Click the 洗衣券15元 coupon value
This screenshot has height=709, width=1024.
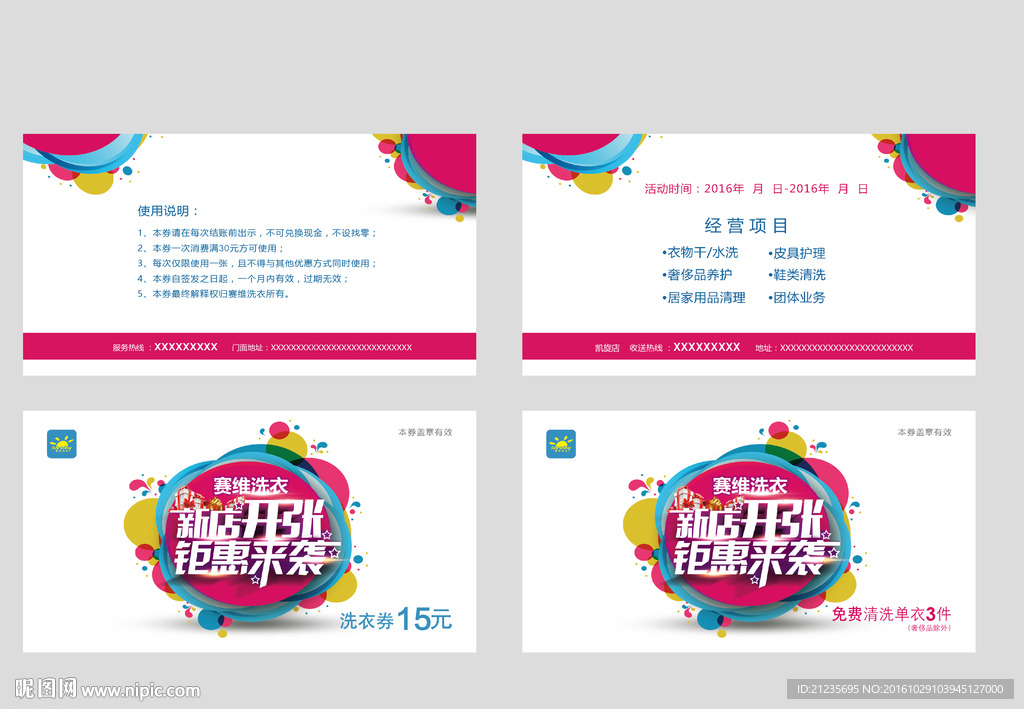pos(396,619)
